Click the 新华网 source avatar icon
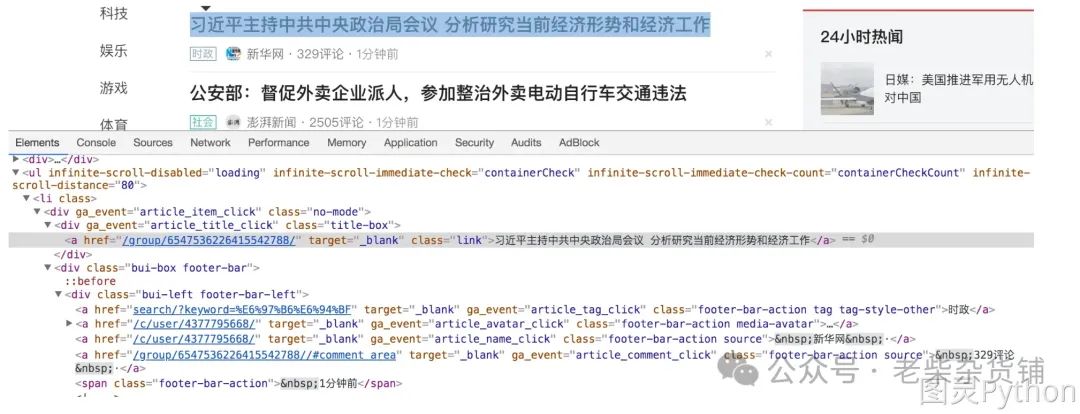1080x414 pixels. pos(233,54)
